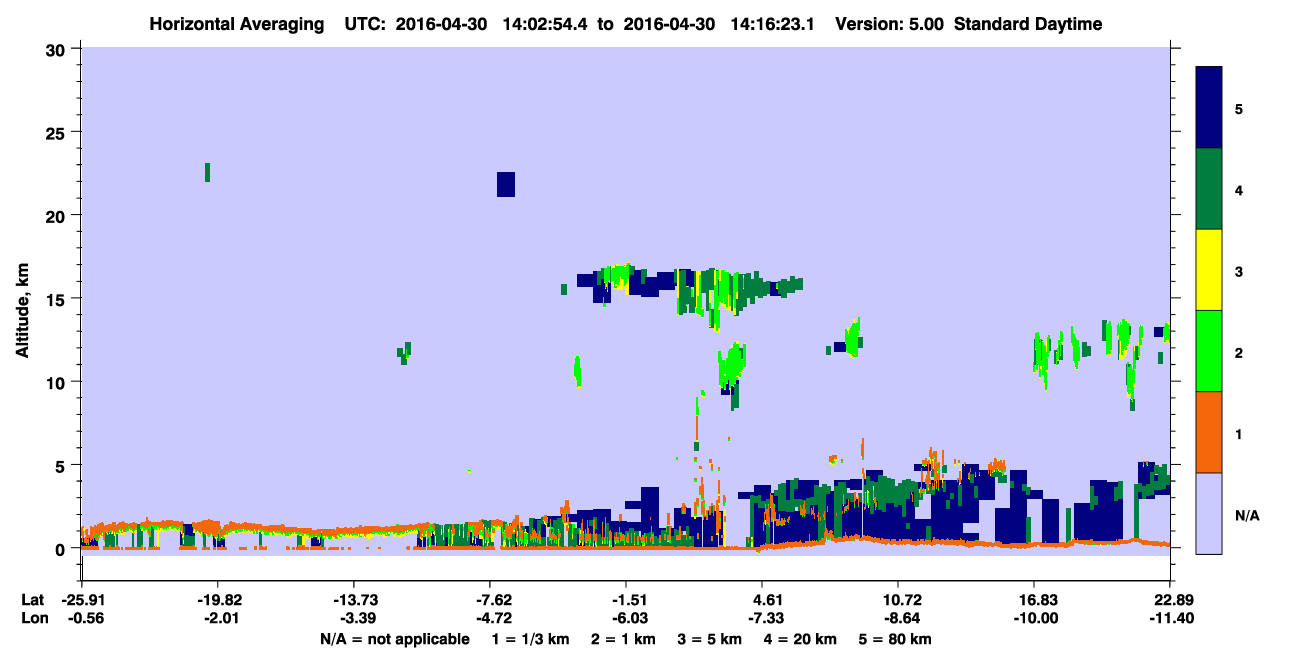This screenshot has width=1300, height=667.
Task: Click the 'N/A = not applicable' legend text
Action: click(x=394, y=638)
